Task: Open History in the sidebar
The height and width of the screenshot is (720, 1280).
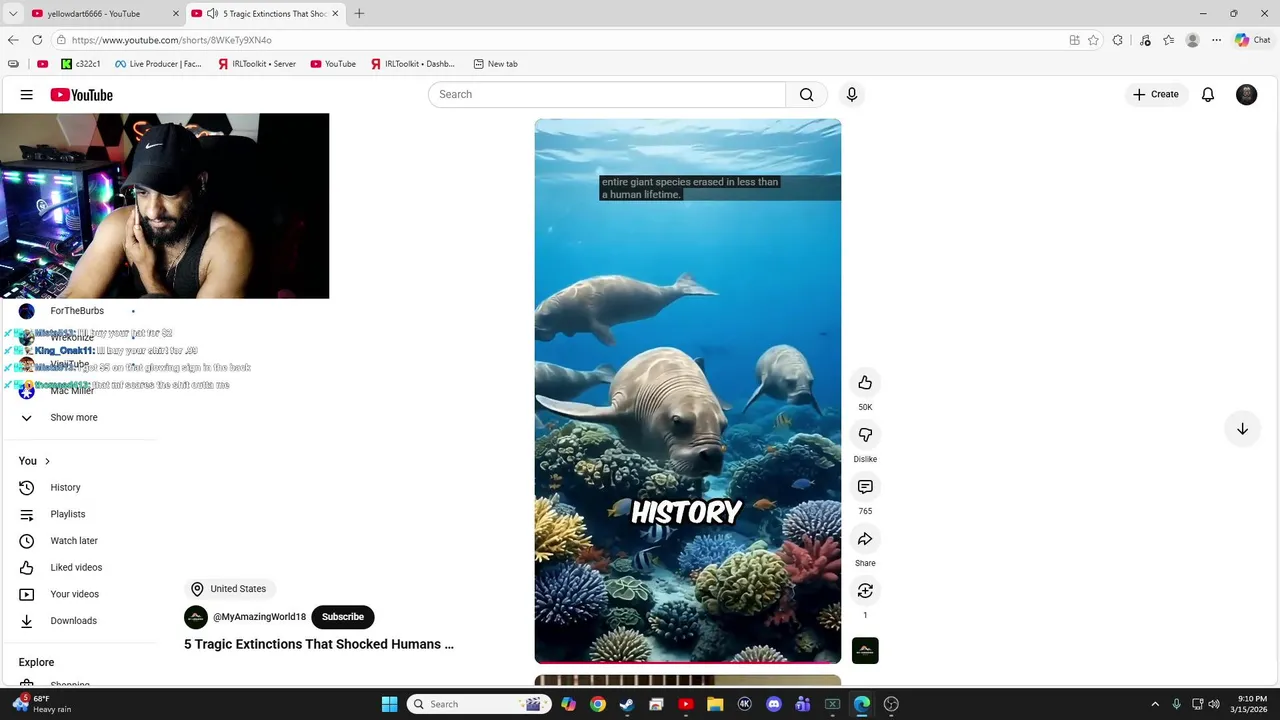Action: click(65, 487)
